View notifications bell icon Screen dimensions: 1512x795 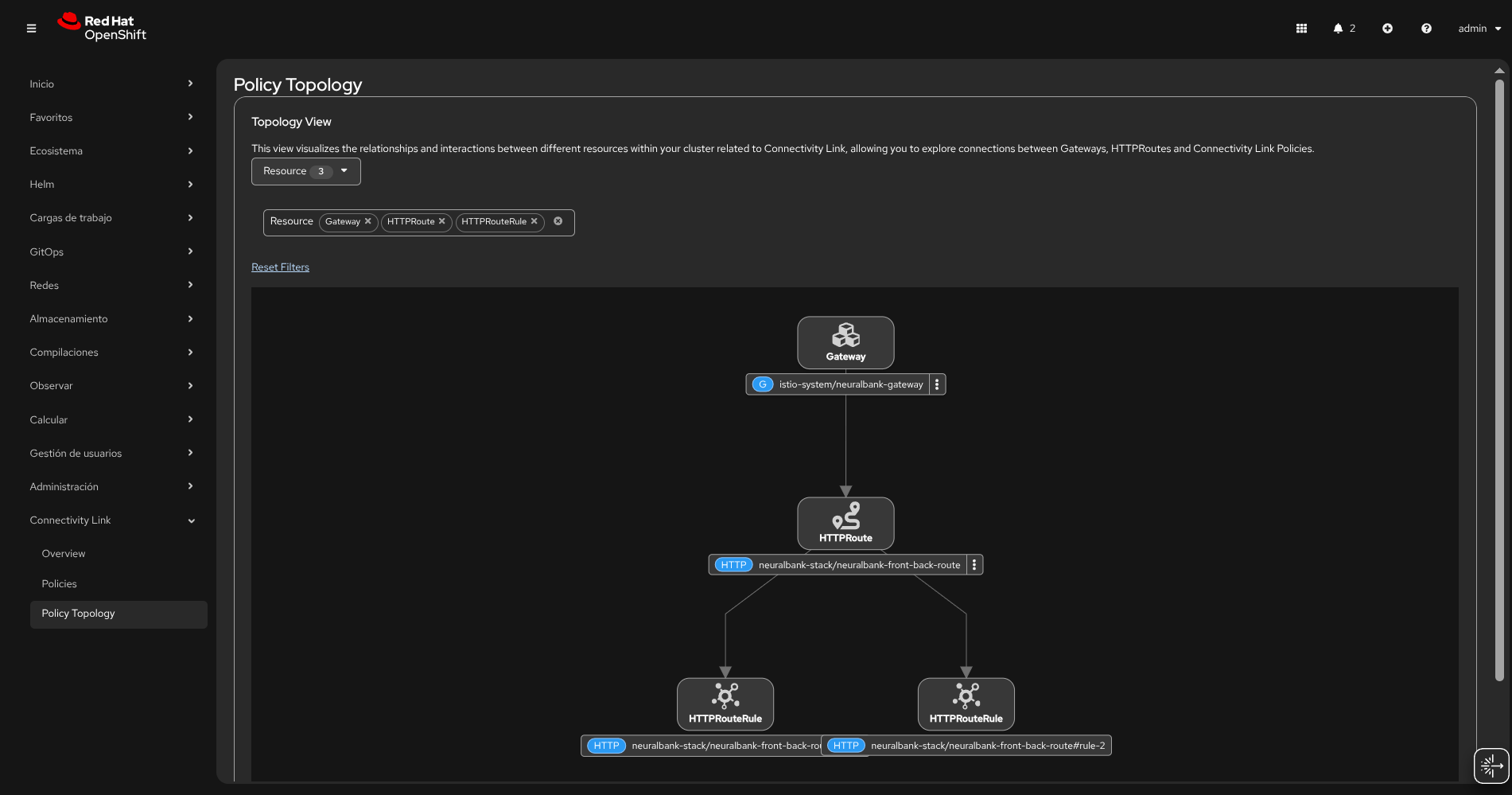pos(1338,29)
